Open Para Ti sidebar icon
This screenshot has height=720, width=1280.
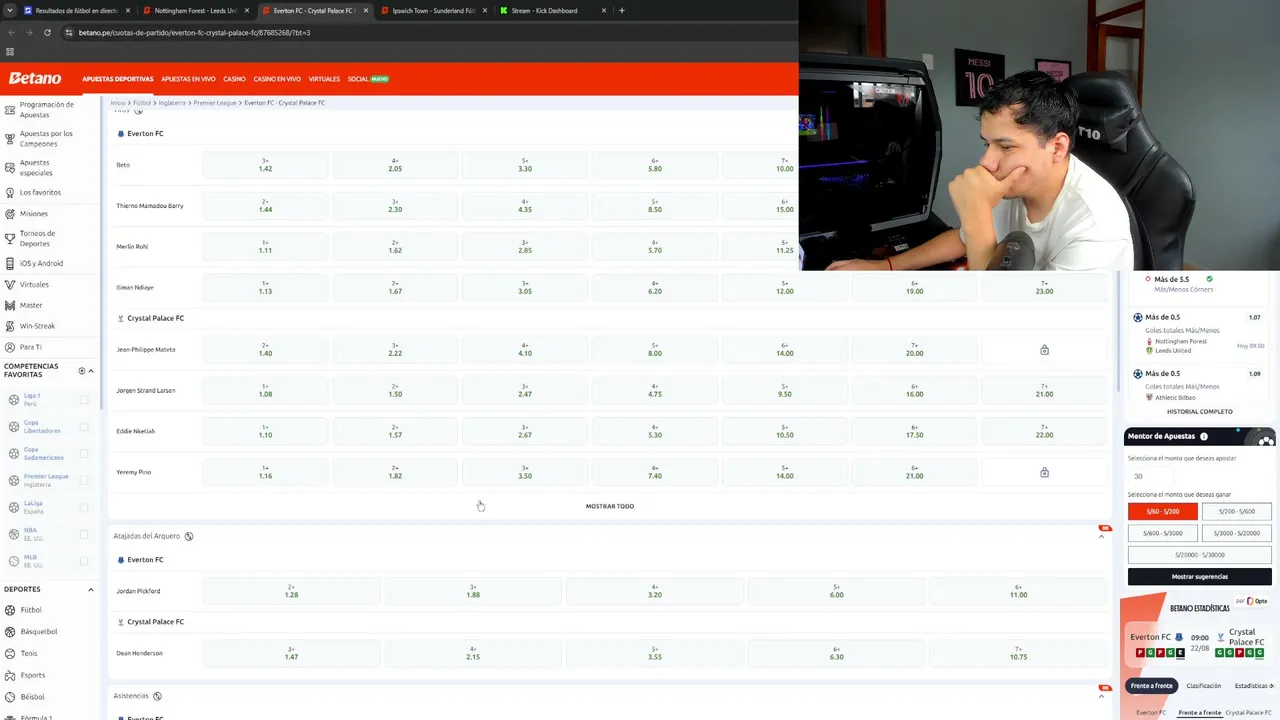tap(10, 347)
